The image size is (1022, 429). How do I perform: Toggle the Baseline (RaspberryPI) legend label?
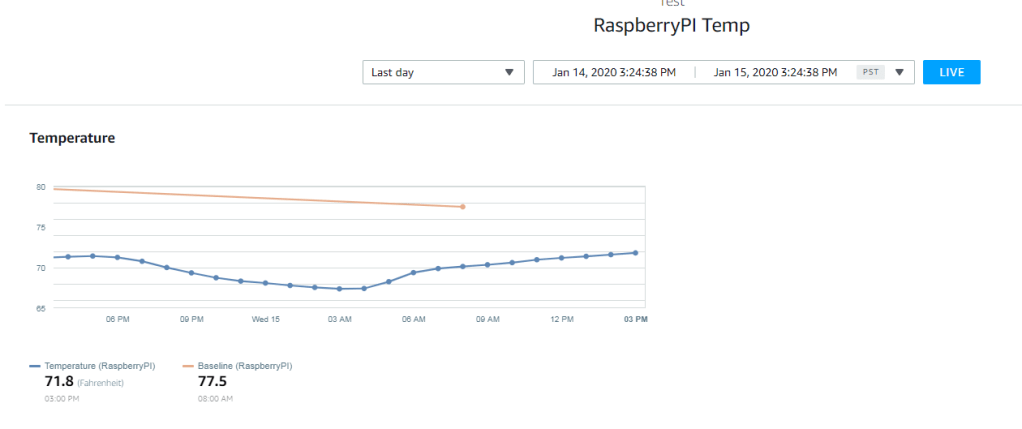click(246, 366)
